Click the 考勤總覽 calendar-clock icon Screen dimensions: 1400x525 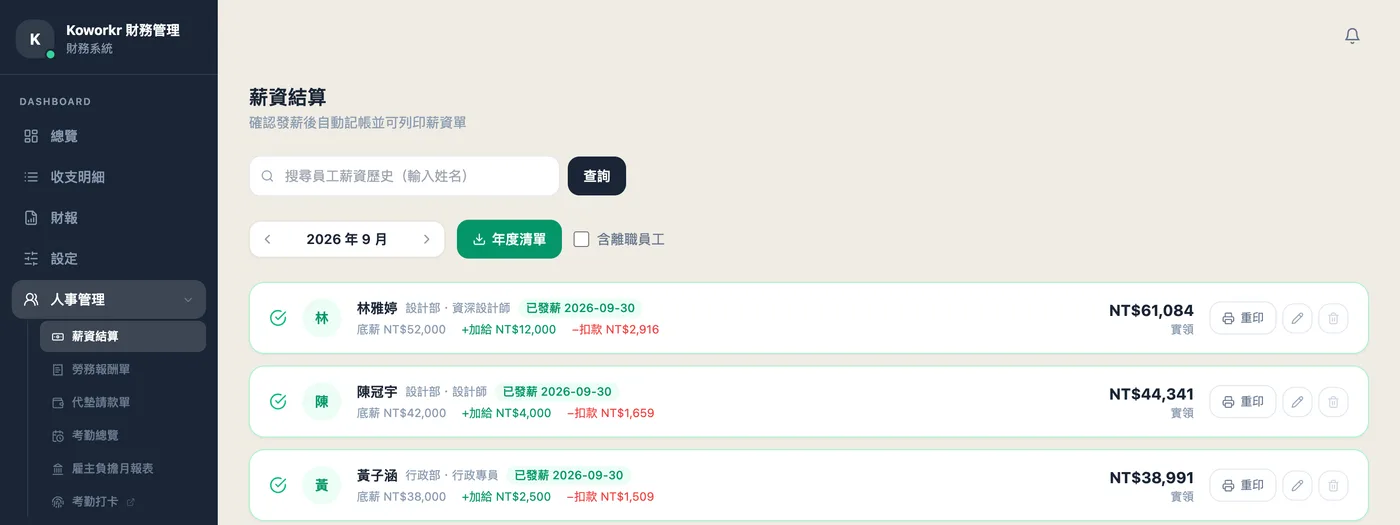click(x=58, y=436)
